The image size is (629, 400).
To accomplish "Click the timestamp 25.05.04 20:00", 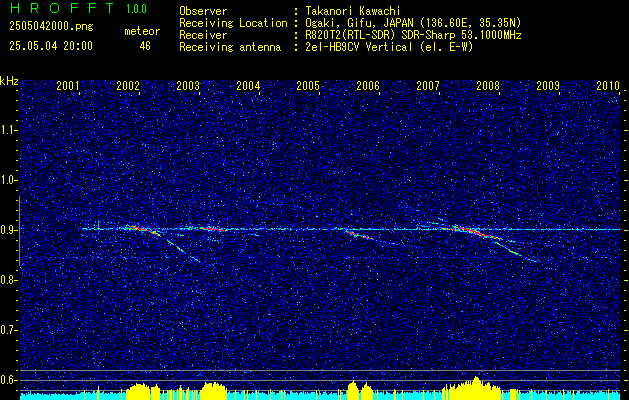I will (x=51, y=46).
